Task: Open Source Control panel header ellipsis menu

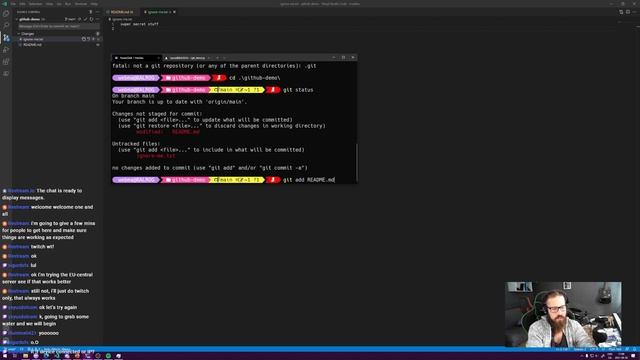Action: click(x=97, y=12)
